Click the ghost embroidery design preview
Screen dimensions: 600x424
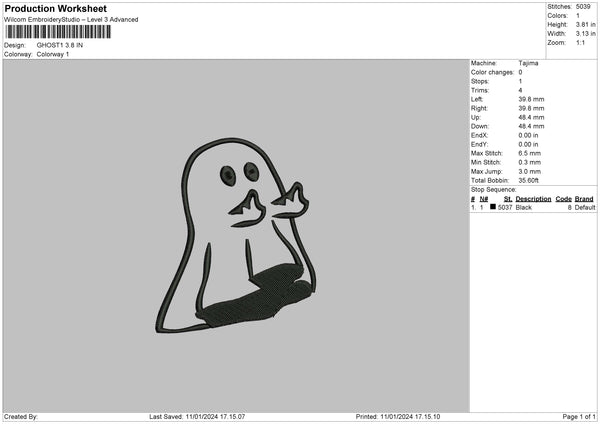pos(236,235)
